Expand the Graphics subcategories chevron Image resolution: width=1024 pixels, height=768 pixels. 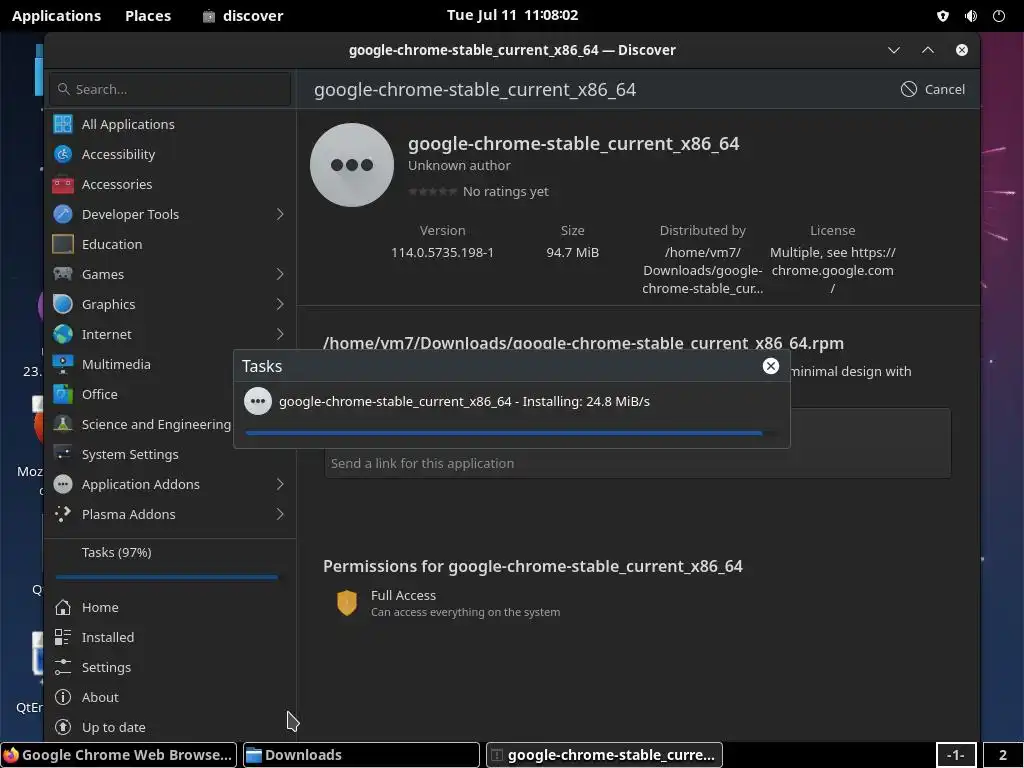[x=280, y=304]
